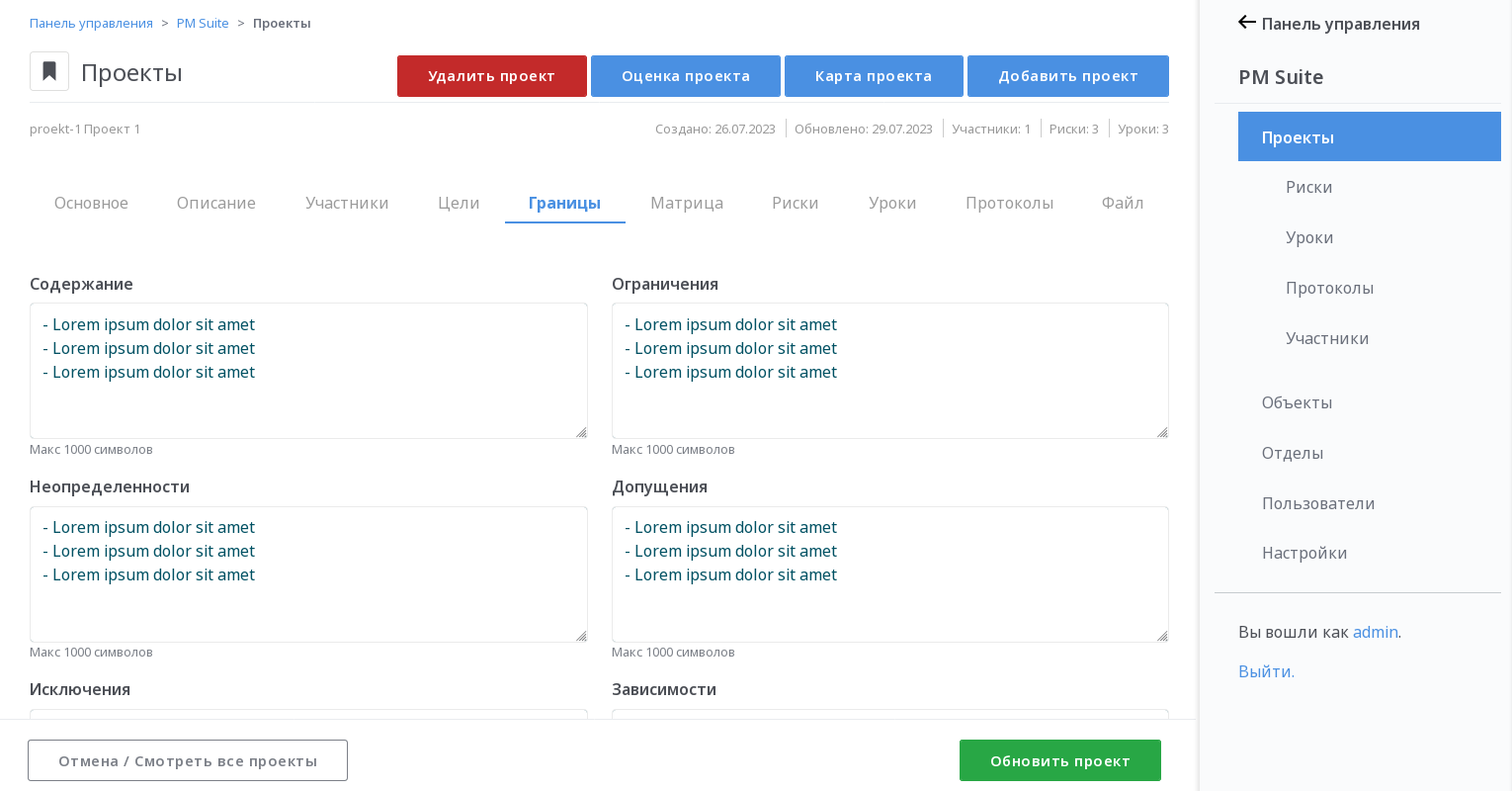Open Уроки in the sidebar
This screenshot has height=791, width=1512.
click(1309, 237)
